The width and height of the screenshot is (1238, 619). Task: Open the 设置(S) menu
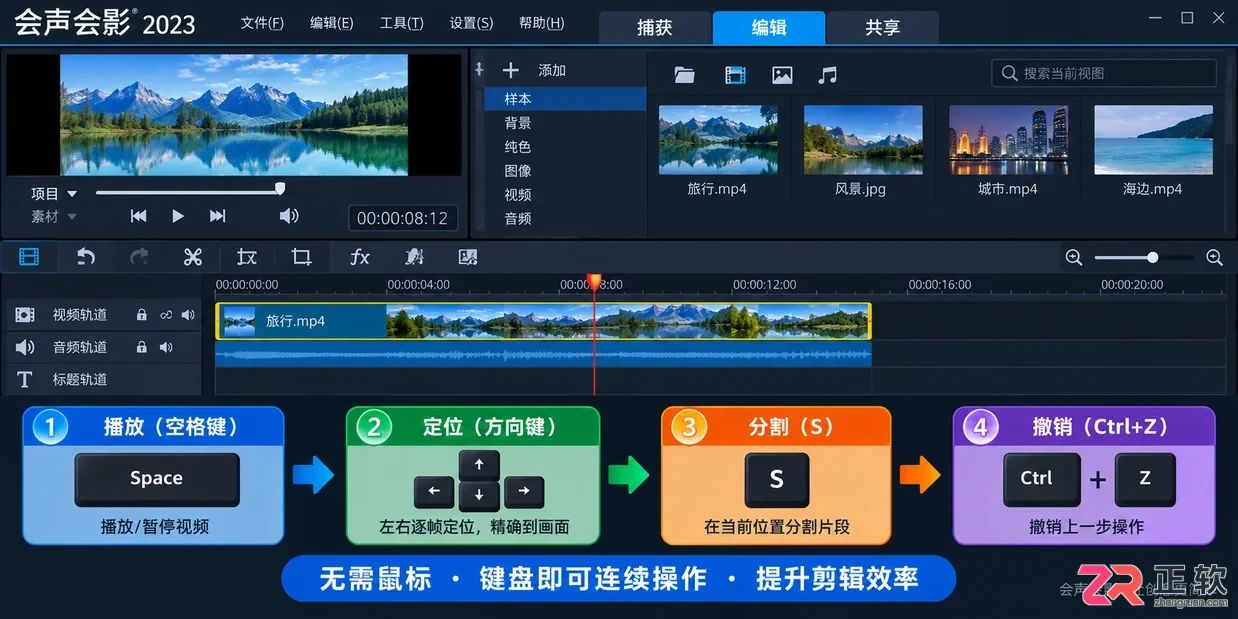[x=471, y=23]
